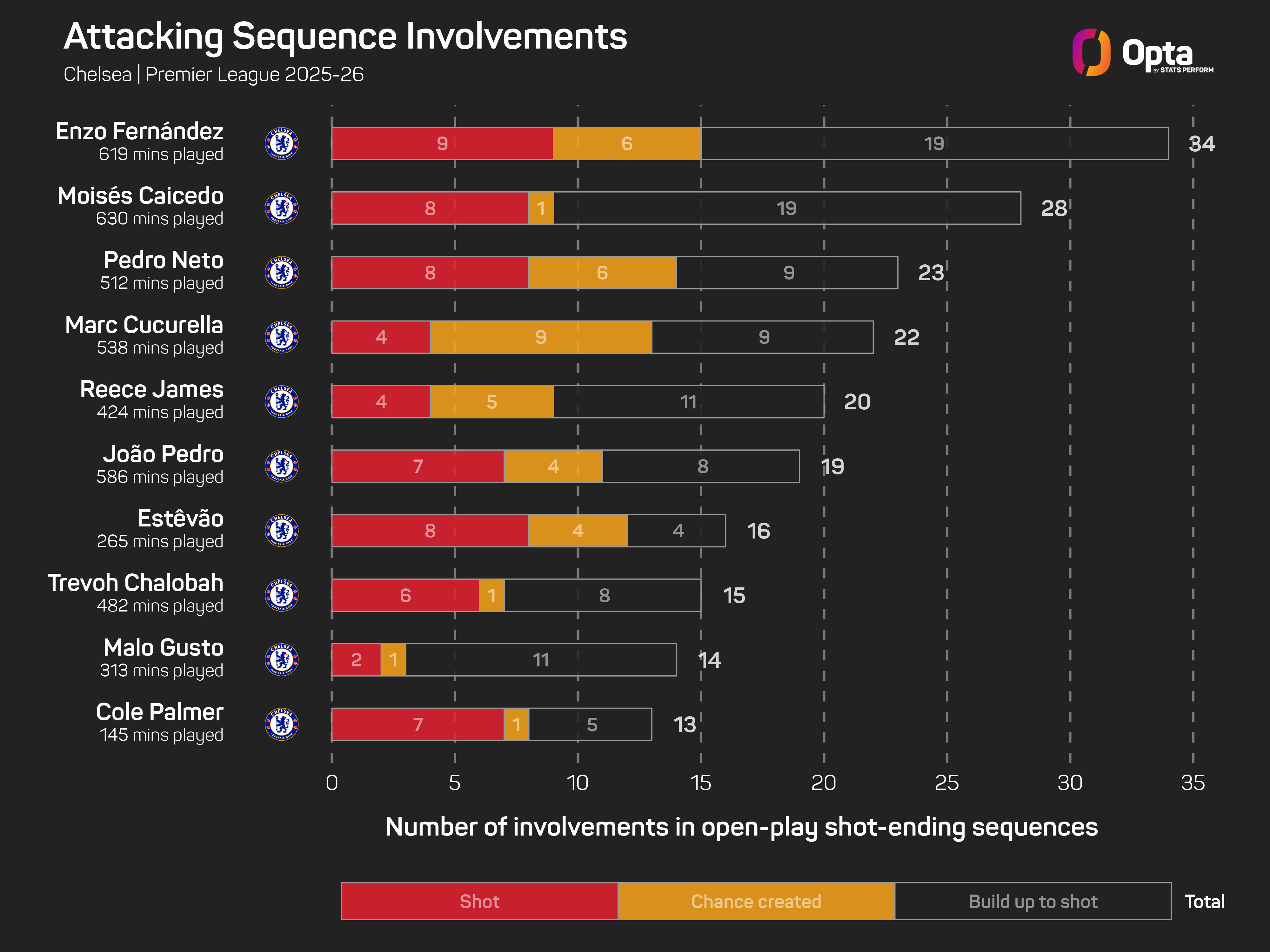Screen dimensions: 1270x952
Task: Click Moisés Caicedo's build-up segment showing 19
Action: coord(786,208)
